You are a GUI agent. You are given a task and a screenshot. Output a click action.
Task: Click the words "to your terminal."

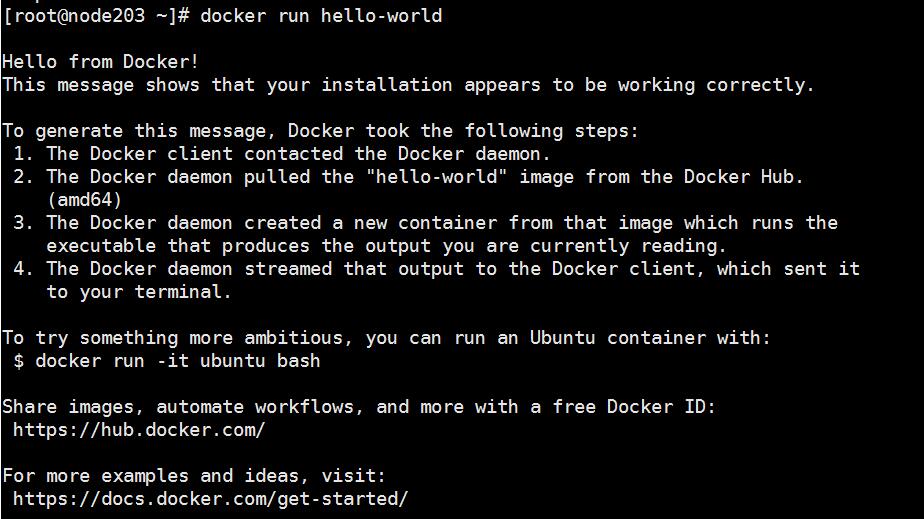coord(139,292)
